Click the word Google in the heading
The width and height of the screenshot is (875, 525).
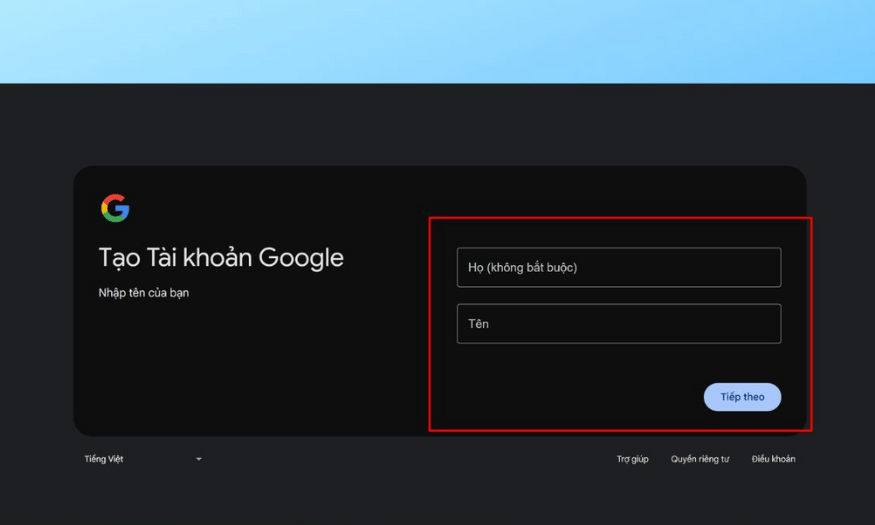tap(301, 258)
